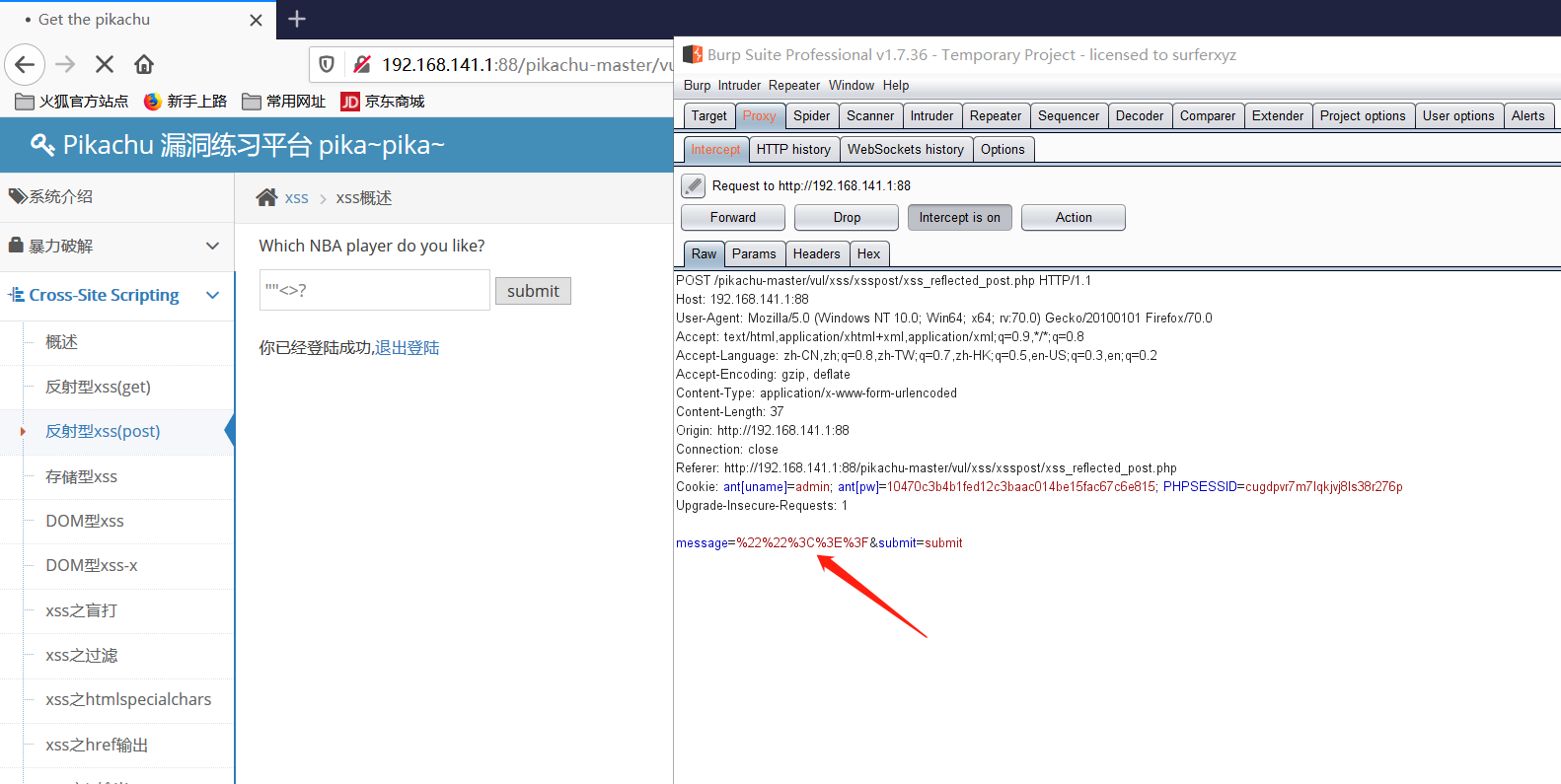Close the 'Get the pikachu' tab
This screenshot has width=1561, height=784.
click(256, 20)
